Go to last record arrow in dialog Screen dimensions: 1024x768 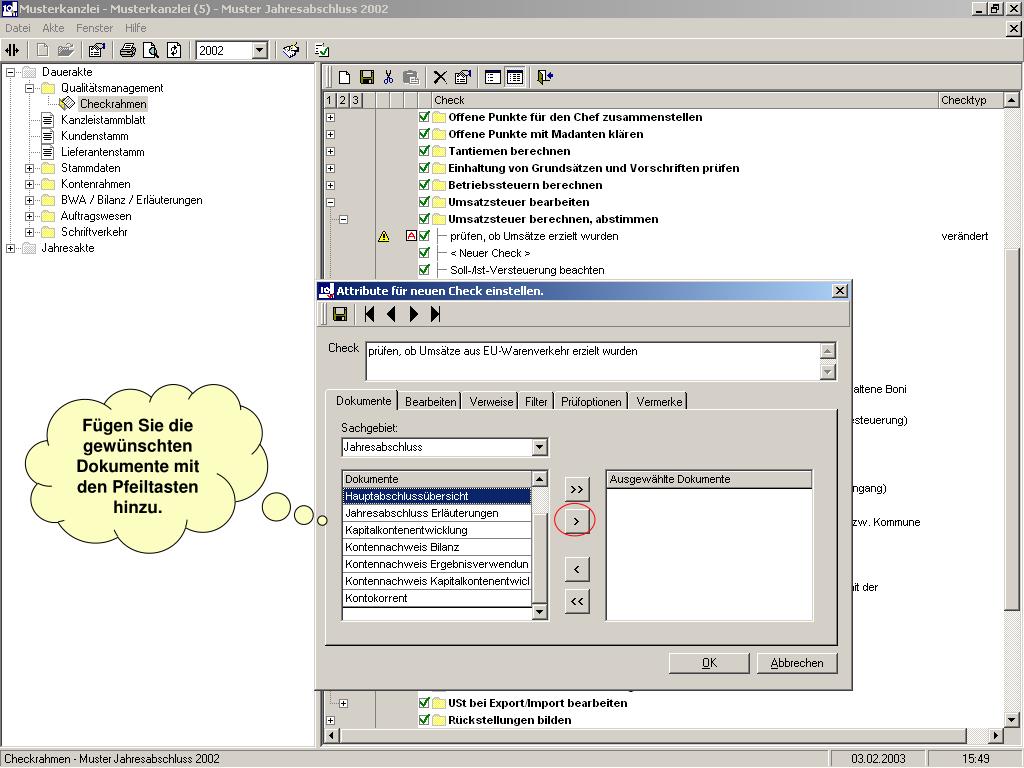click(x=436, y=314)
